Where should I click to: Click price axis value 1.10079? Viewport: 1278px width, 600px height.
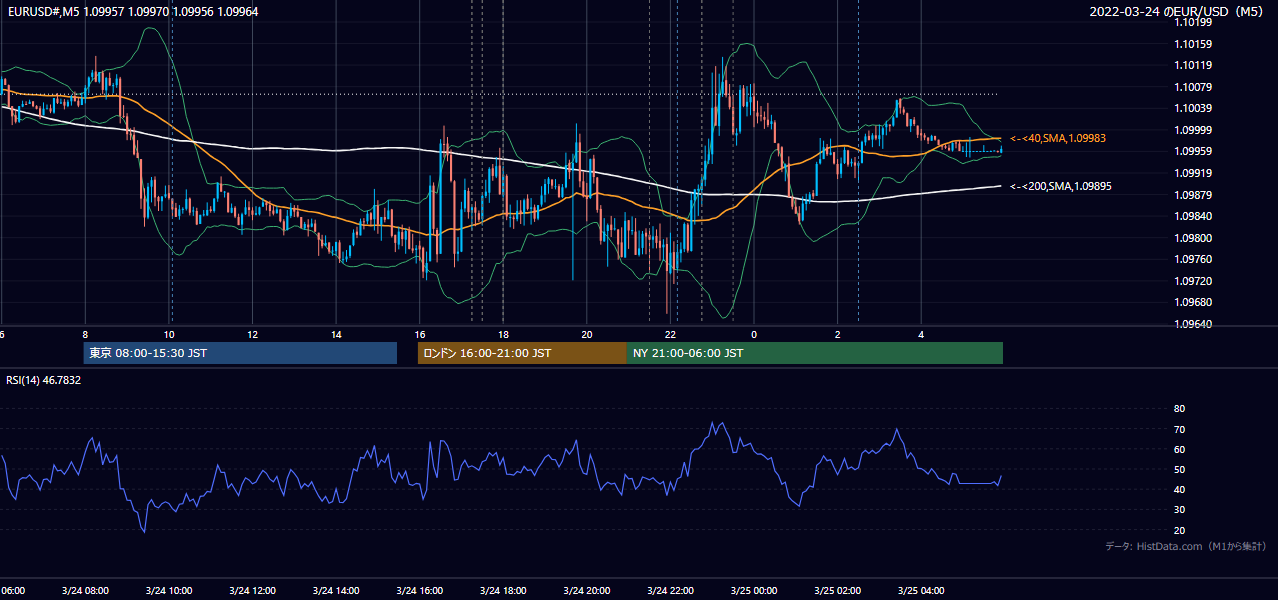1193,87
